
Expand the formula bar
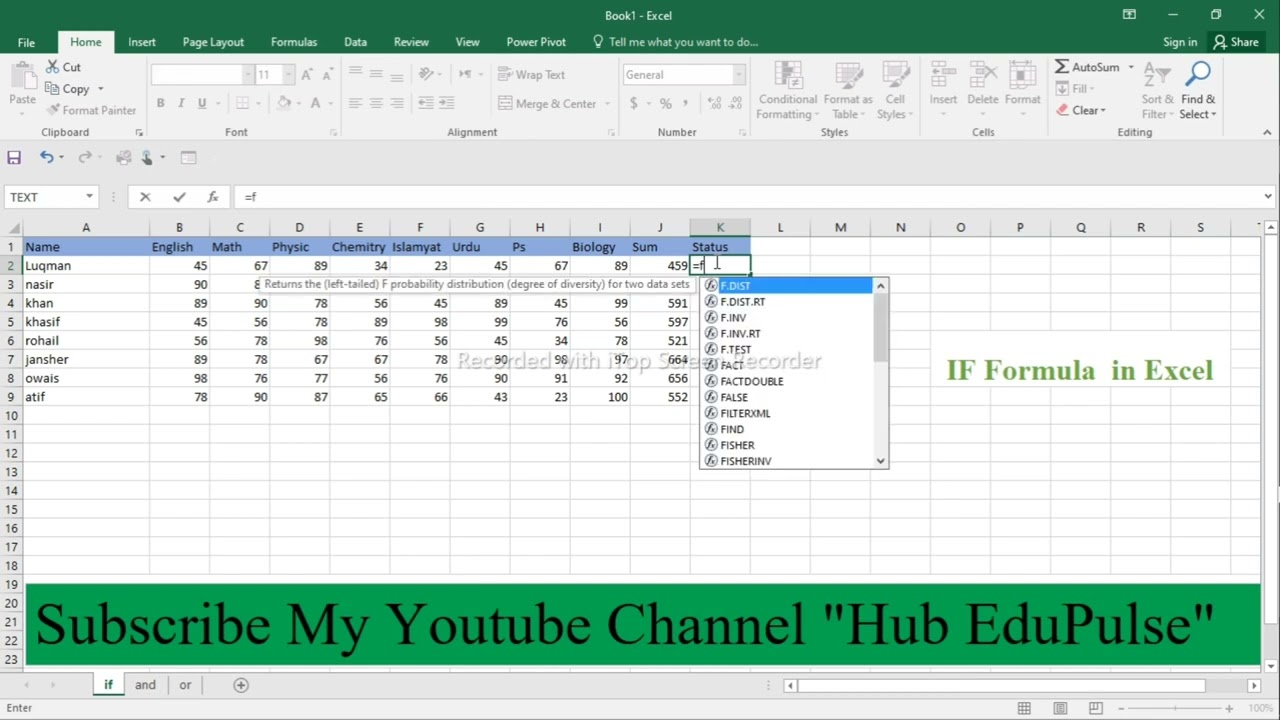pos(1268,197)
